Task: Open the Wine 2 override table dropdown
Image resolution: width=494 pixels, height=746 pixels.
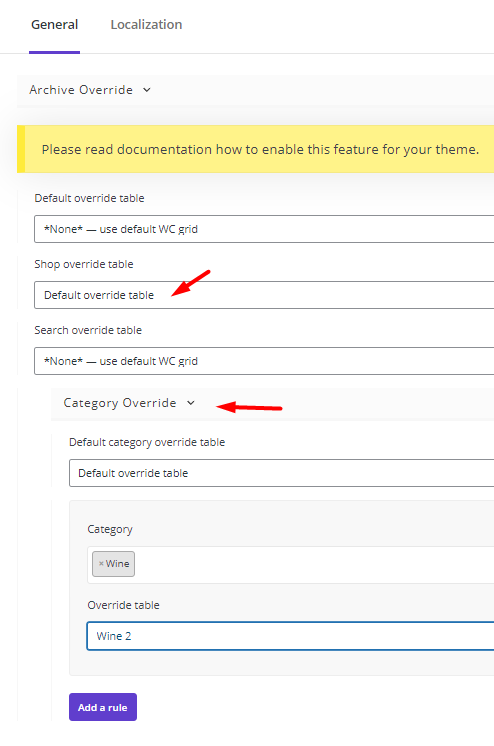Action: pyautogui.click(x=290, y=636)
